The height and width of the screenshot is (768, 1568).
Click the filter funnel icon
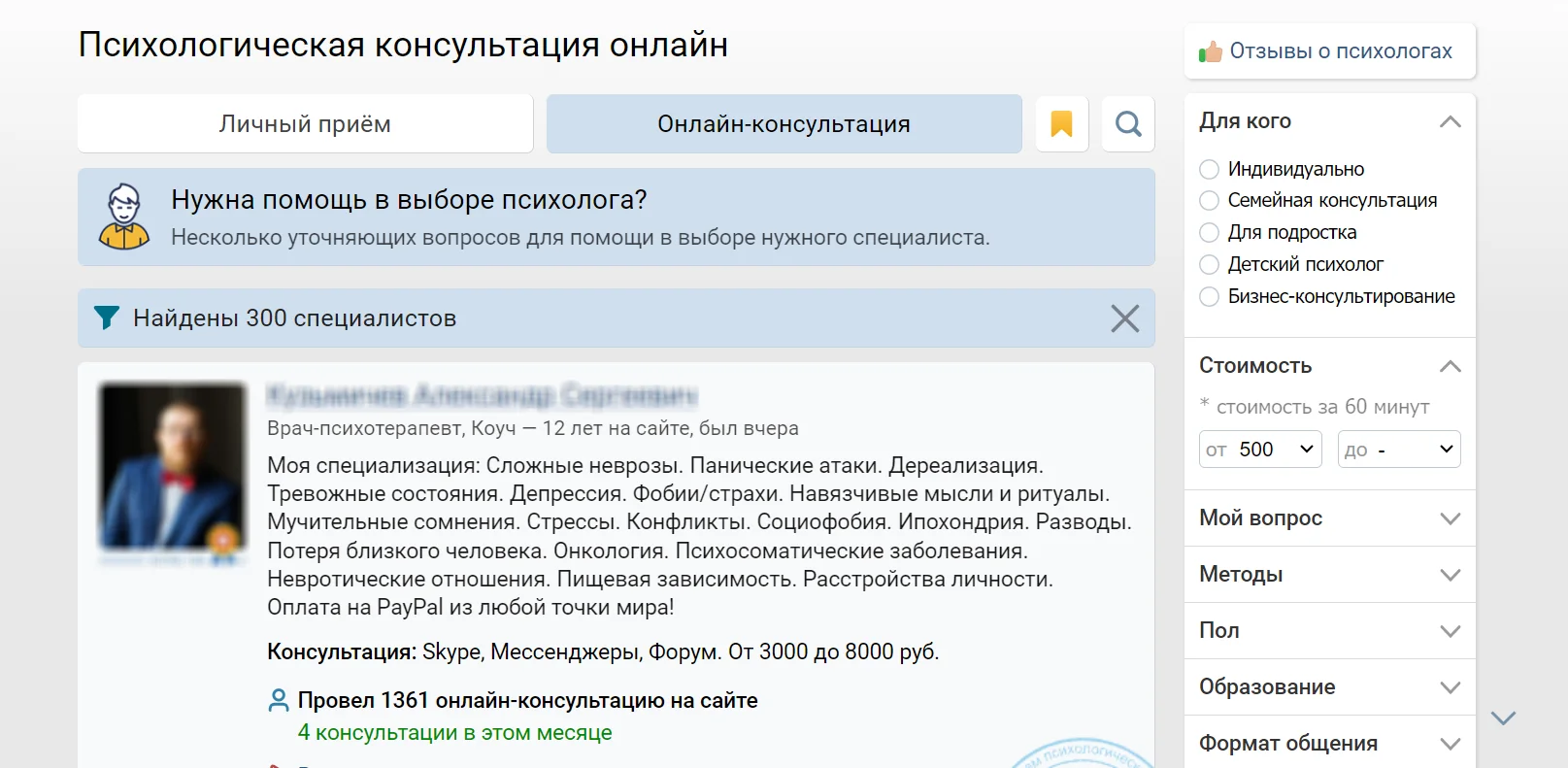[x=107, y=317]
